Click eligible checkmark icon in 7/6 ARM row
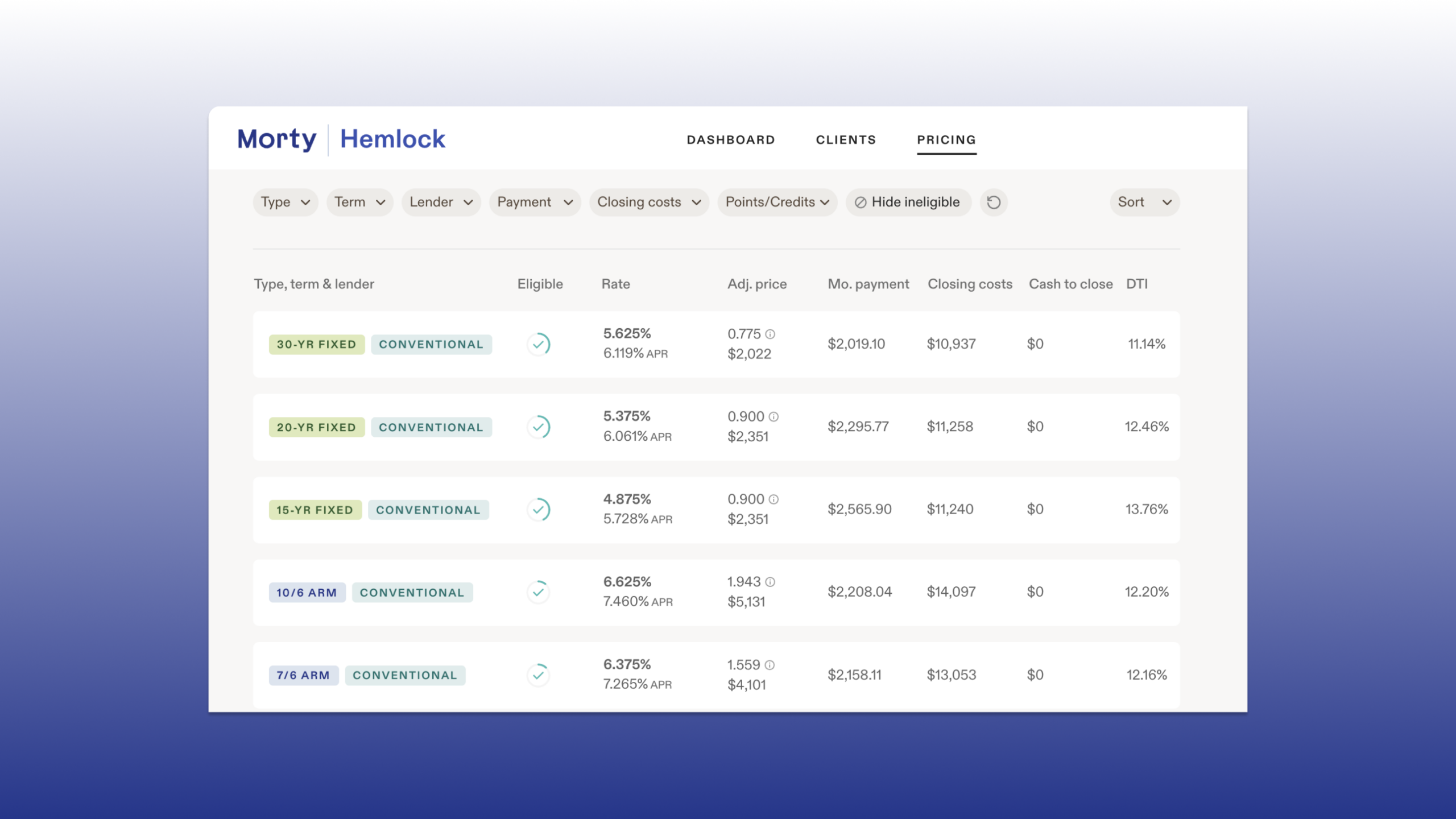The width and height of the screenshot is (1456, 819). click(539, 675)
